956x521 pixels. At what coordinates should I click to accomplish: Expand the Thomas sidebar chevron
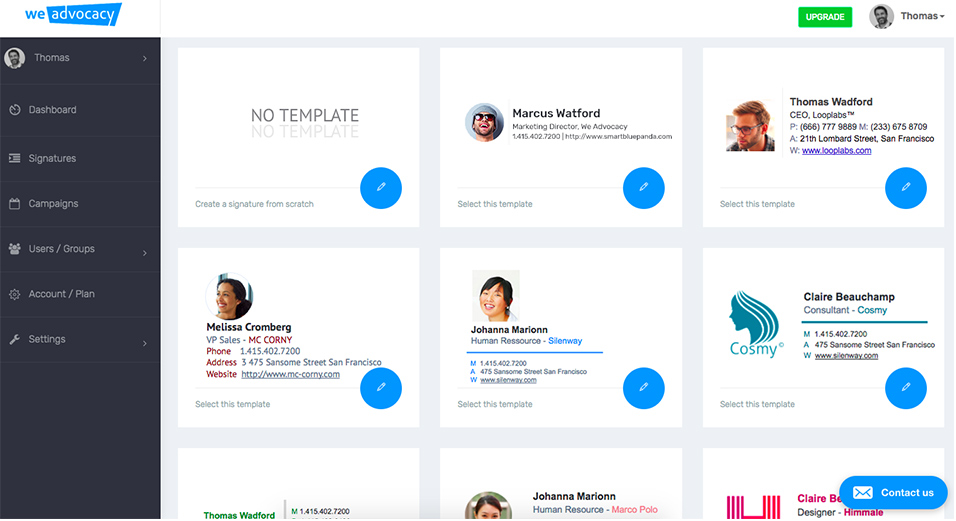pyautogui.click(x=144, y=58)
